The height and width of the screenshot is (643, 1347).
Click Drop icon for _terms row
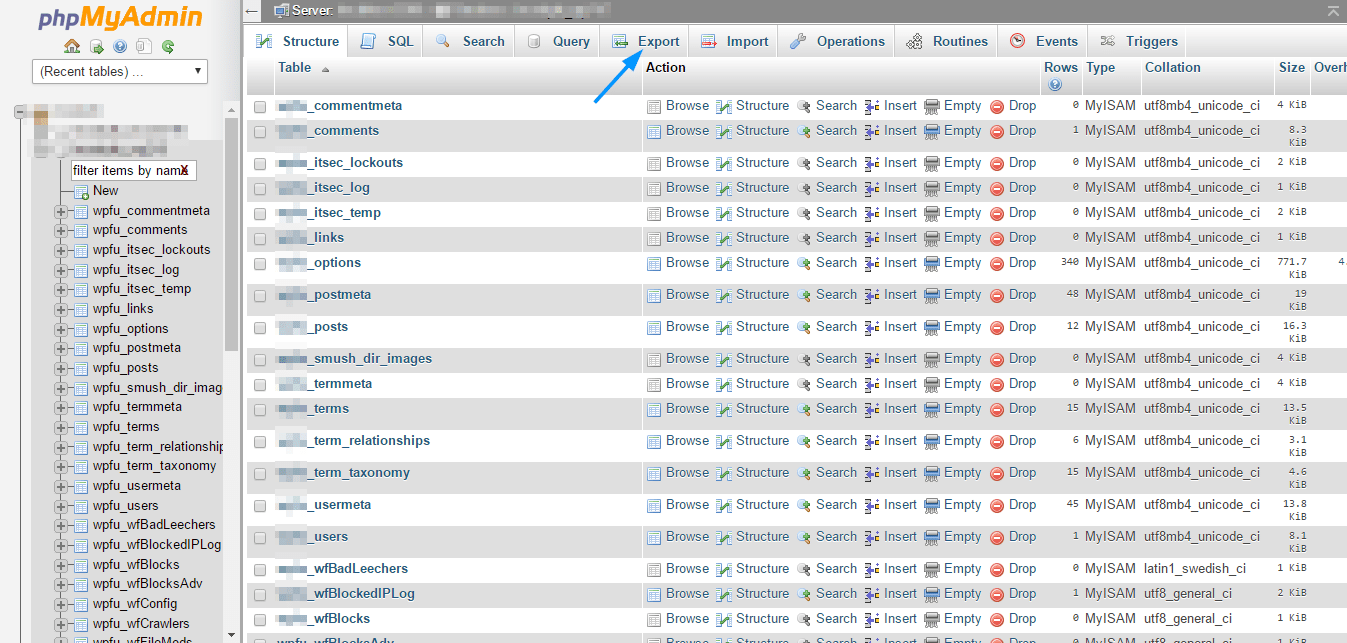pos(997,409)
